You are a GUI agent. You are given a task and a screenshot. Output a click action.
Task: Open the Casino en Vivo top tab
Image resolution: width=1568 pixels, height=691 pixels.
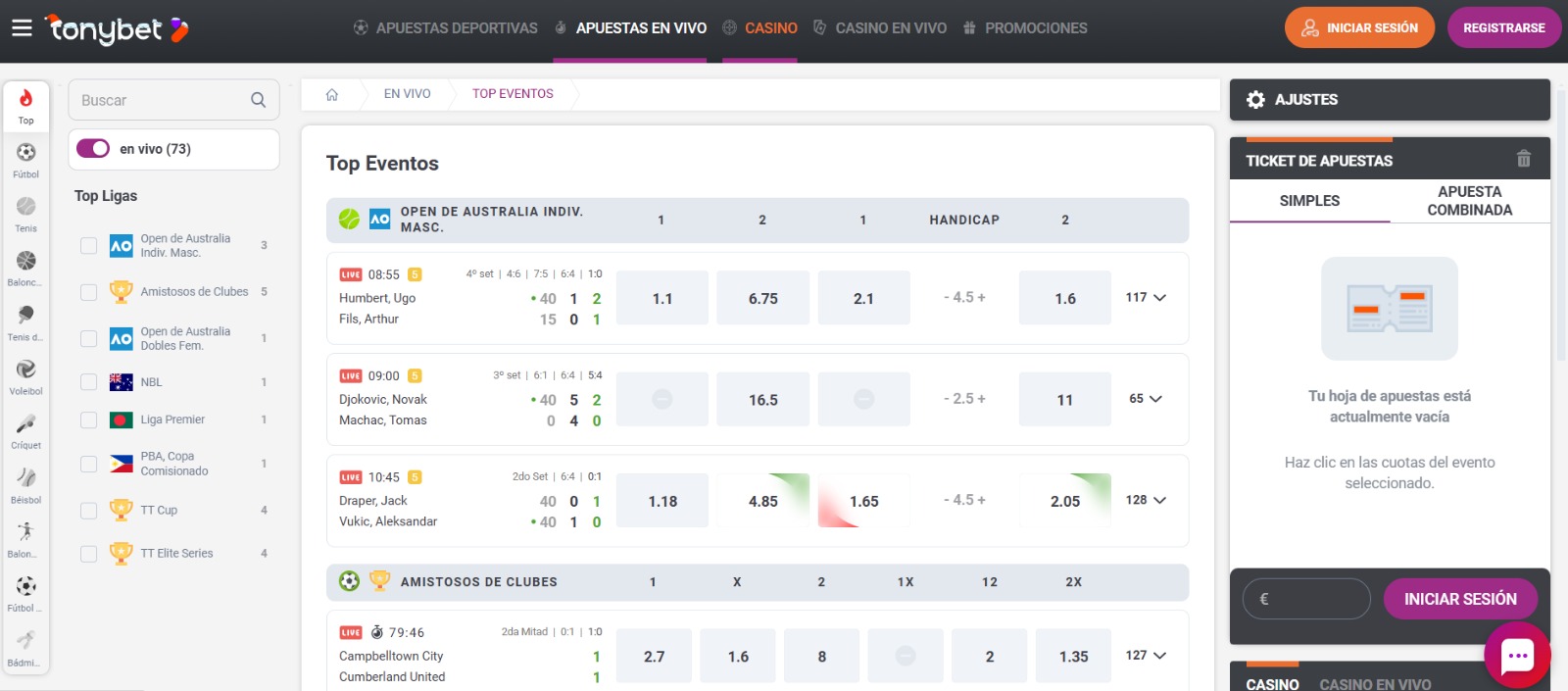pos(880,28)
